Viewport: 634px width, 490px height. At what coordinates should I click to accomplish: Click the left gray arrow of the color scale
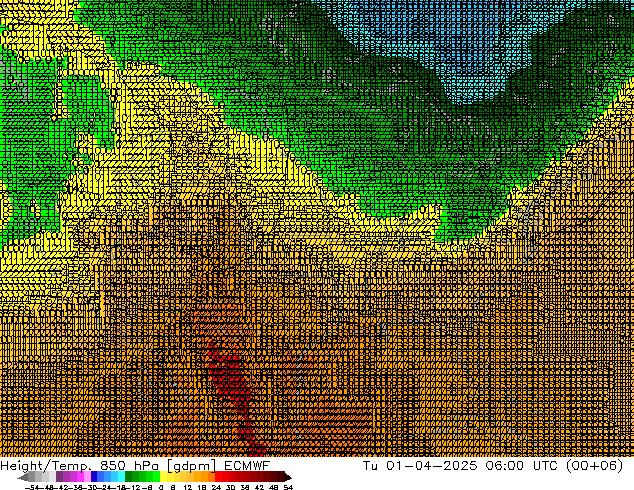coord(22,477)
